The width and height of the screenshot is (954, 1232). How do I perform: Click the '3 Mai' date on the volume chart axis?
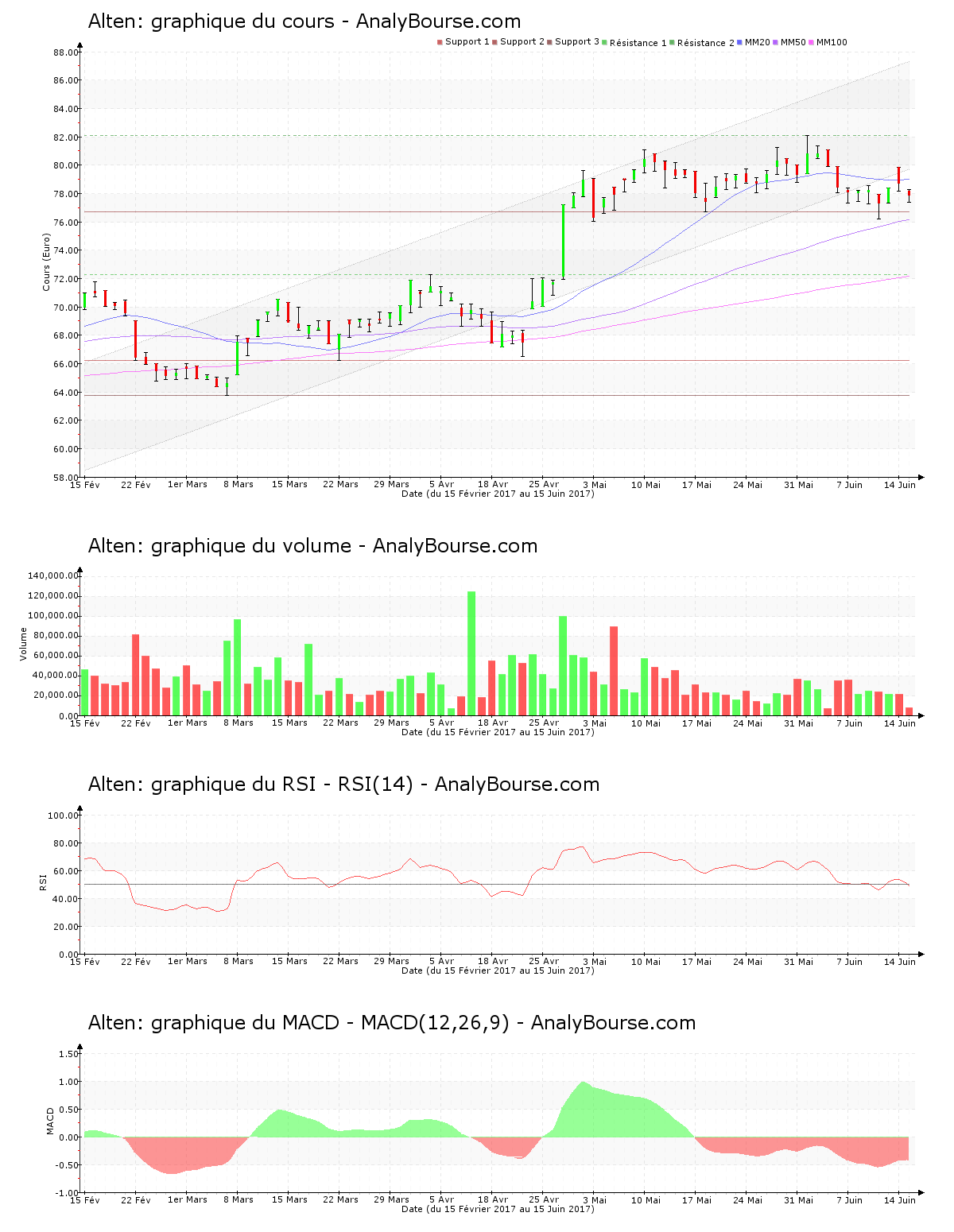pos(595,723)
